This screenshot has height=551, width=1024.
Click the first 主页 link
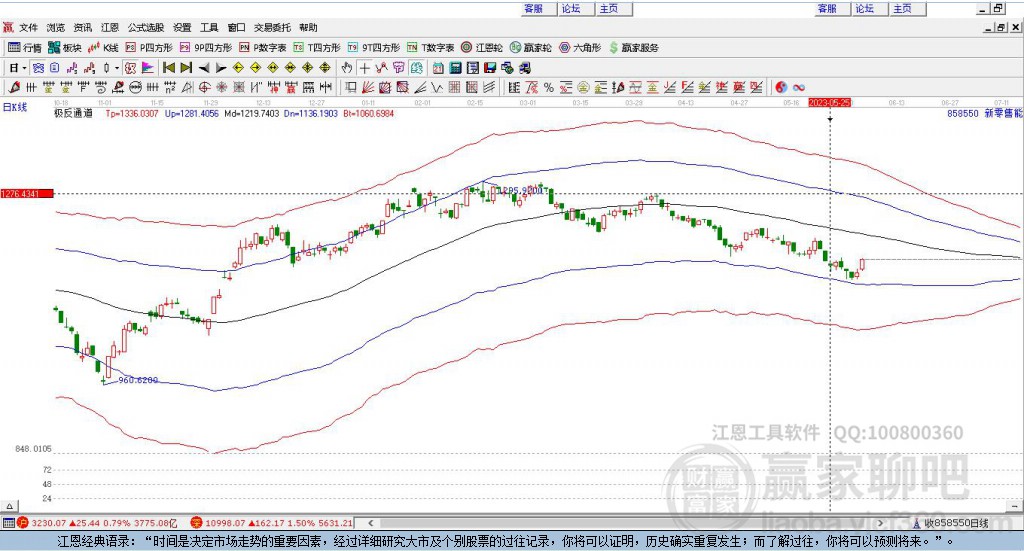(609, 8)
